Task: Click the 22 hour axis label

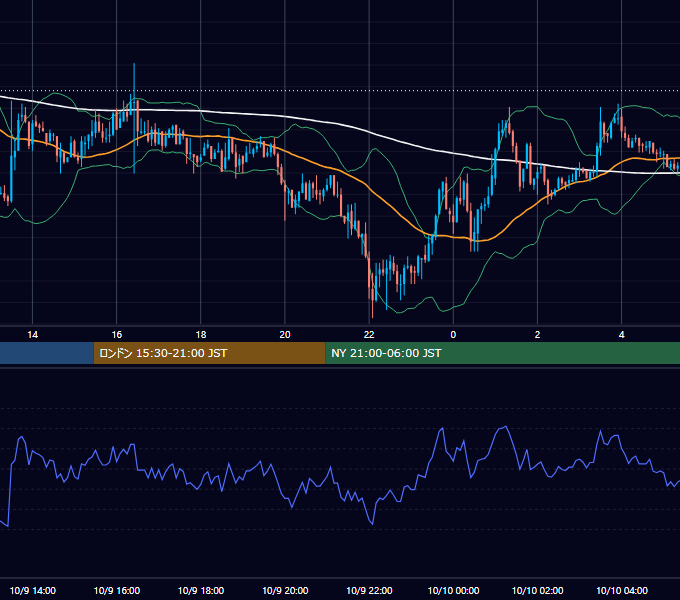Action: [x=369, y=335]
